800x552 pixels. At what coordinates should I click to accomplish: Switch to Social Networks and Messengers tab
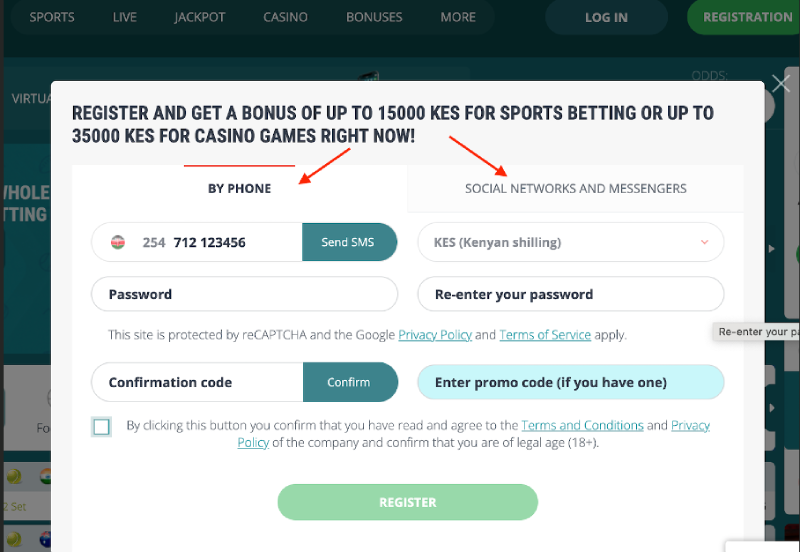[576, 188]
